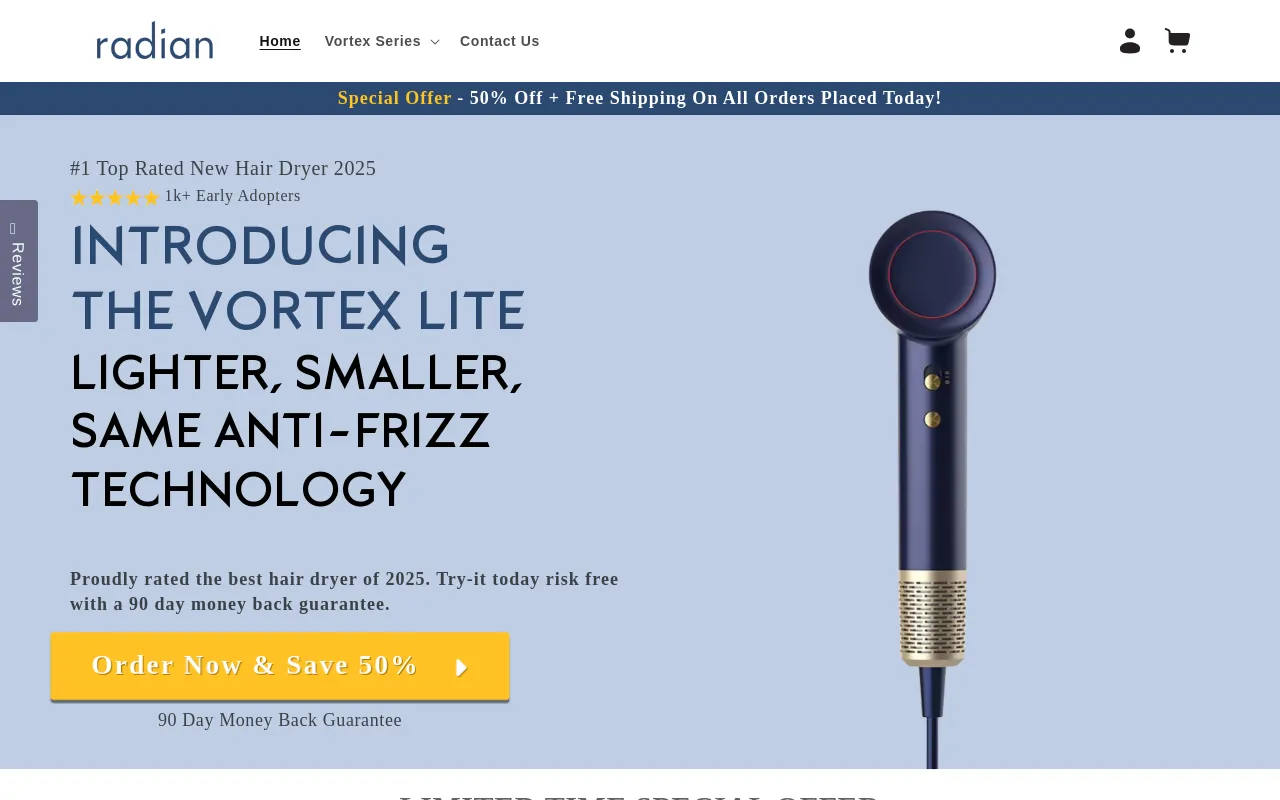Click Order Now & Save 50% button

280,666
